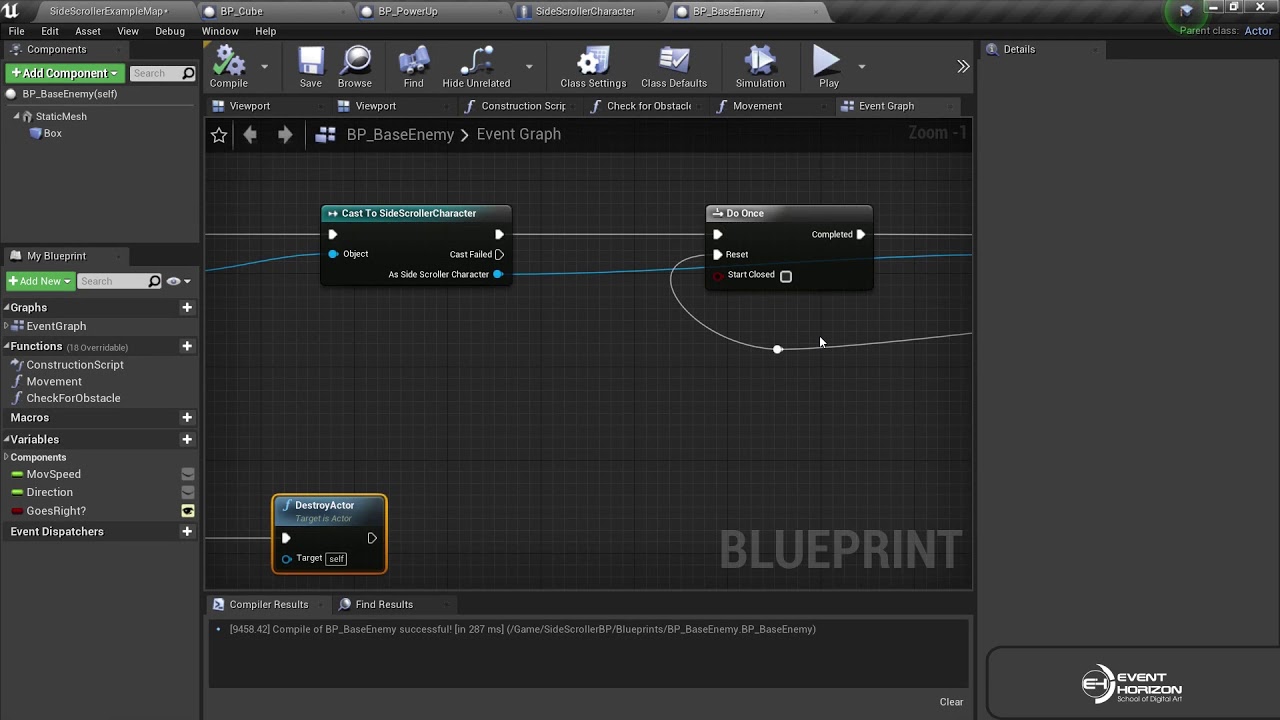The image size is (1280, 720).
Task: Open the Find tool in toolbar
Action: (x=413, y=67)
